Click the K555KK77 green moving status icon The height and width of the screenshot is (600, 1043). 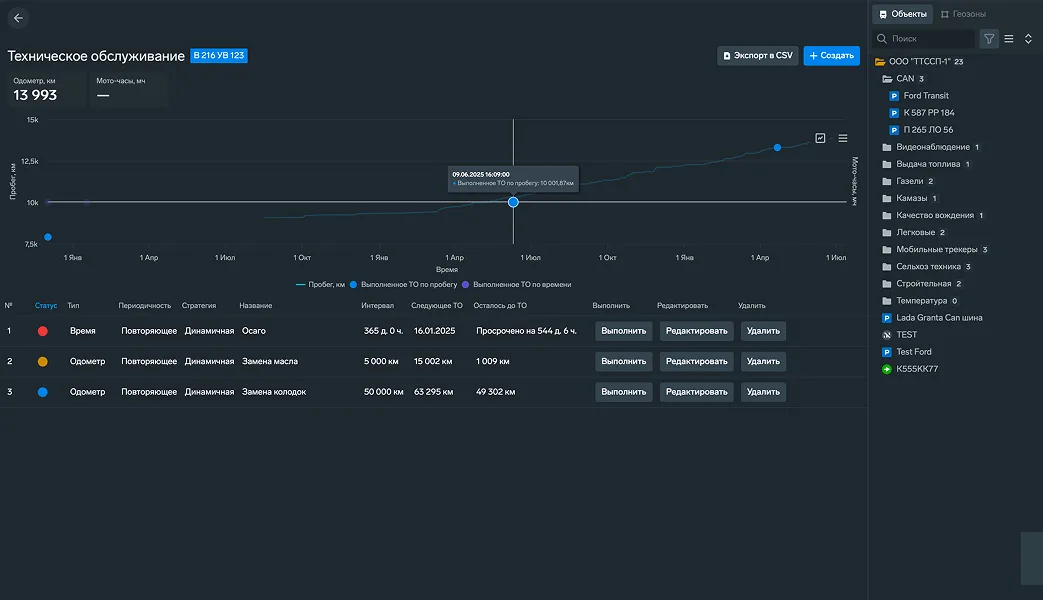pyautogui.click(x=887, y=369)
